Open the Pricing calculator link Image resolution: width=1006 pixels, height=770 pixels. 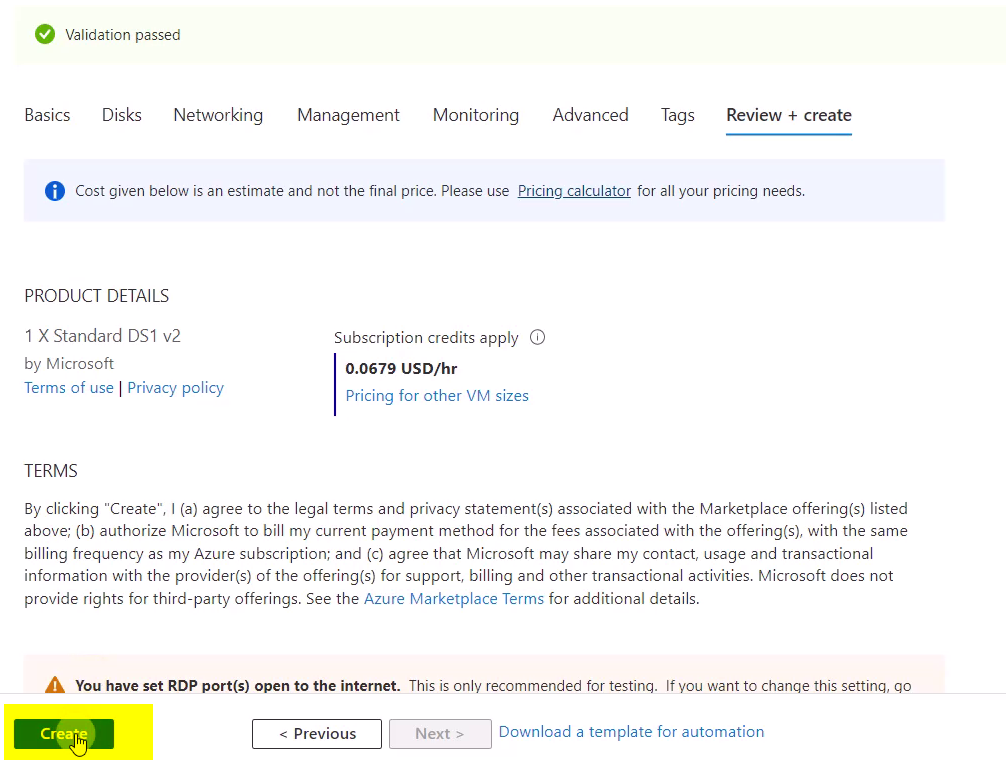(574, 191)
